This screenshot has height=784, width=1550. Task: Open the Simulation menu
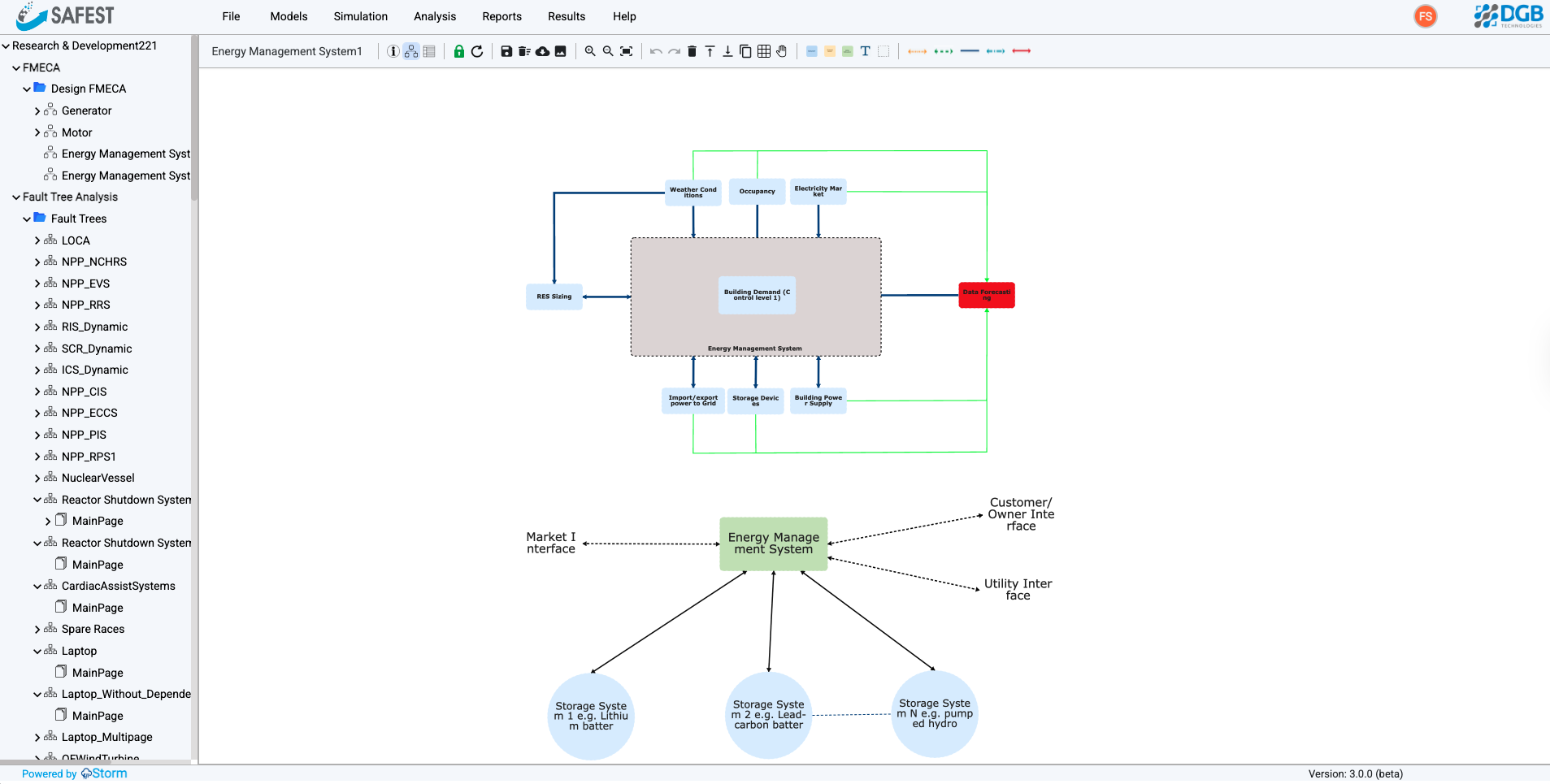pos(360,16)
